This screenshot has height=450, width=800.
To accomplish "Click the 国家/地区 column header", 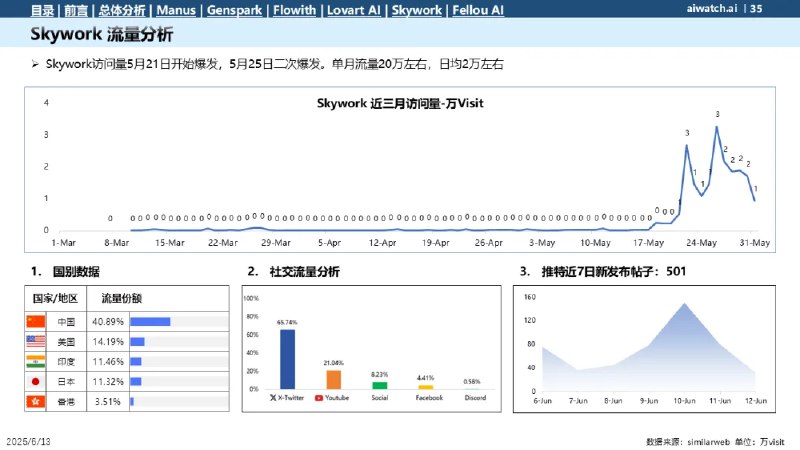I will 55,298.
